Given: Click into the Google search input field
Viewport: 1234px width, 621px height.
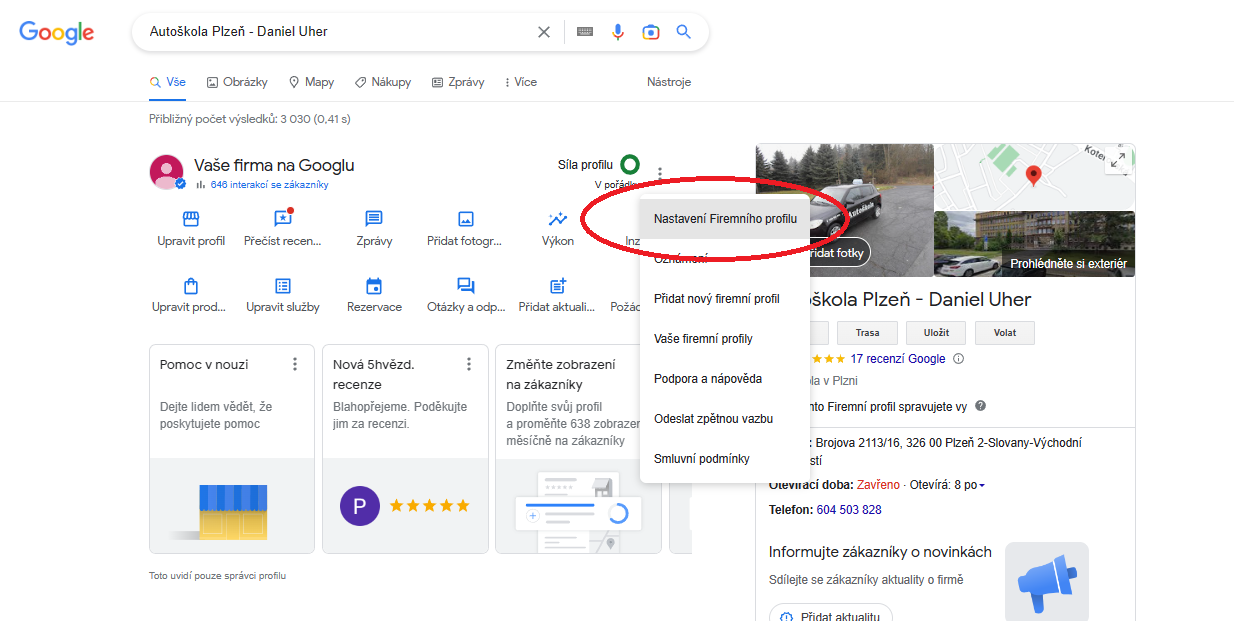Looking at the screenshot, I should (340, 32).
